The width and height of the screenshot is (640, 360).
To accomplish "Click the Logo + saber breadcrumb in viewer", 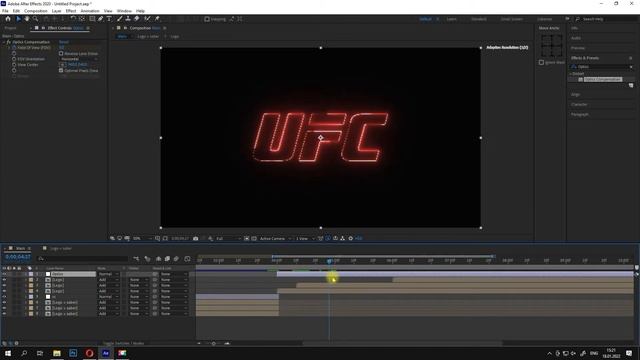I will click(148, 37).
